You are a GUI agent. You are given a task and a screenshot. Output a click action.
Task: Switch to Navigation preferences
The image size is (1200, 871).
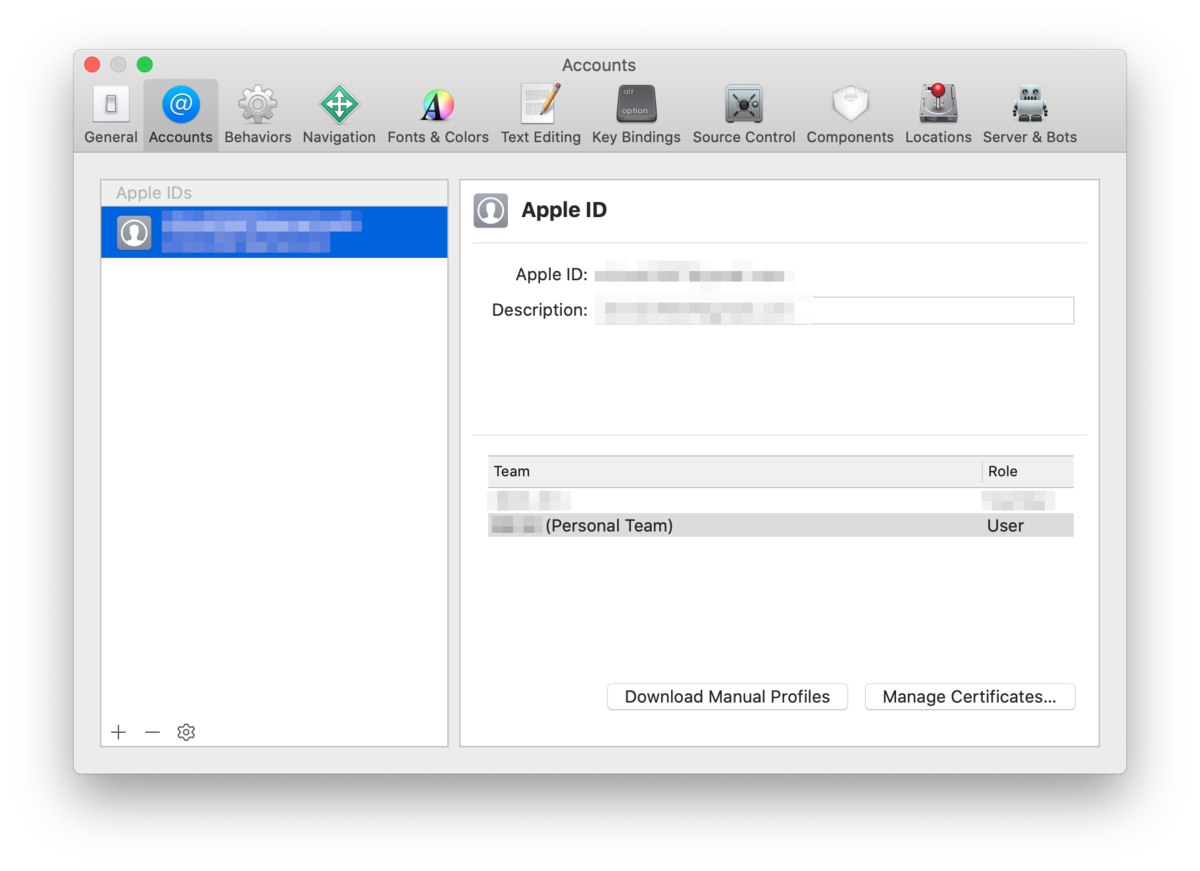coord(339,115)
